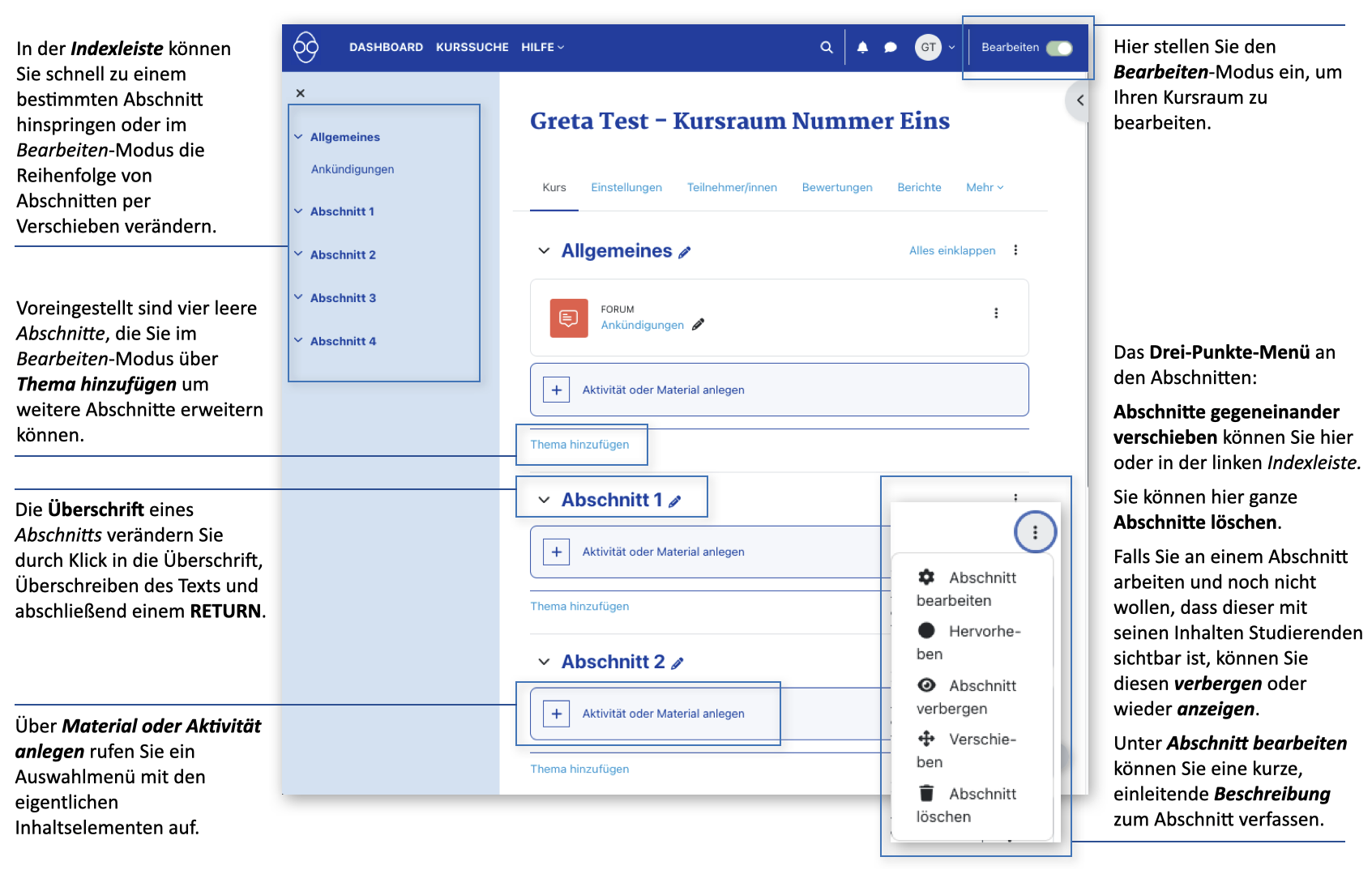
Task: Open the Mehr tab dropdown
Action: (x=984, y=188)
